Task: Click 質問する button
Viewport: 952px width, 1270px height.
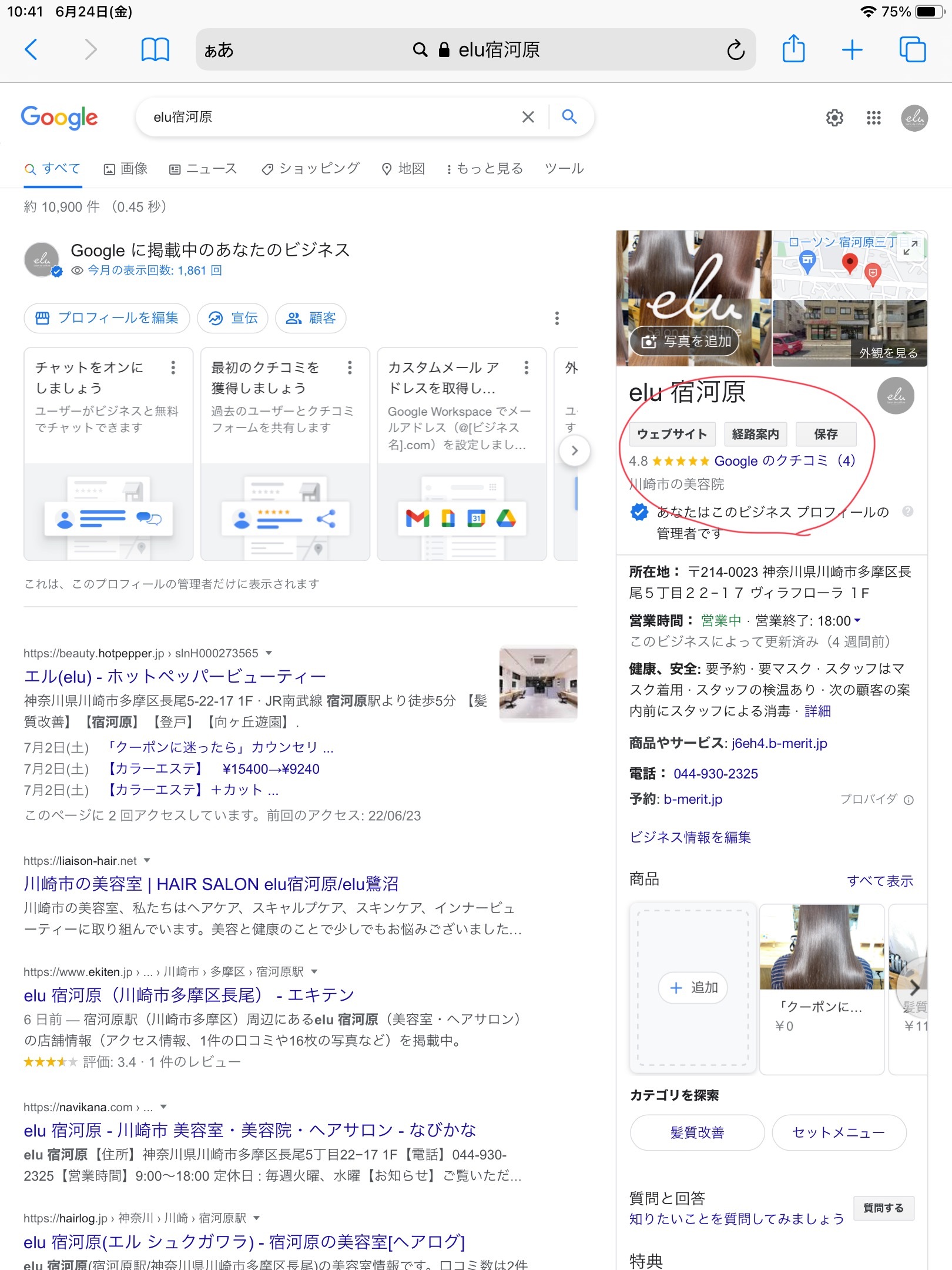Action: (x=883, y=1208)
